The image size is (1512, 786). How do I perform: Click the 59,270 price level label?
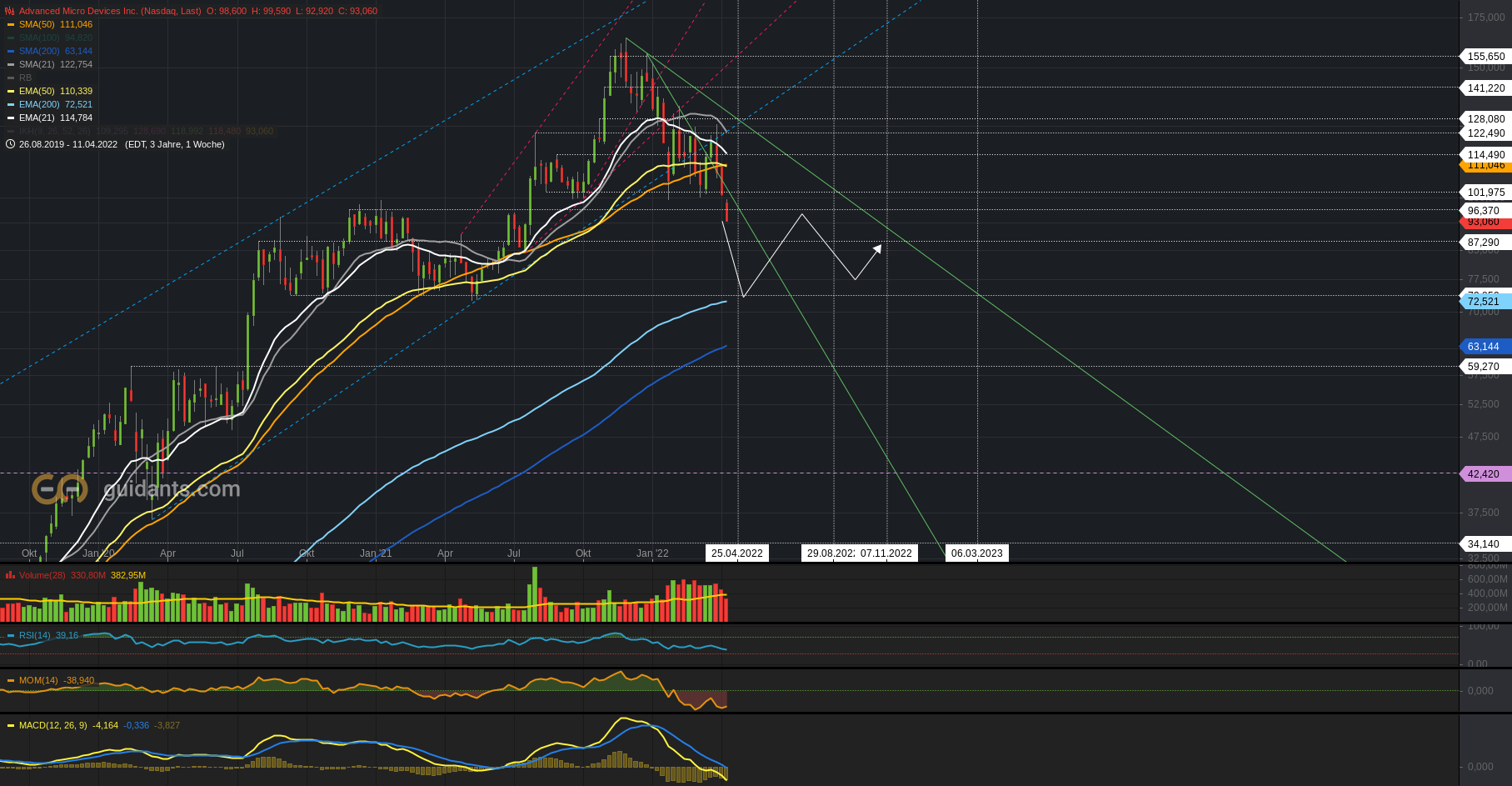[1486, 367]
